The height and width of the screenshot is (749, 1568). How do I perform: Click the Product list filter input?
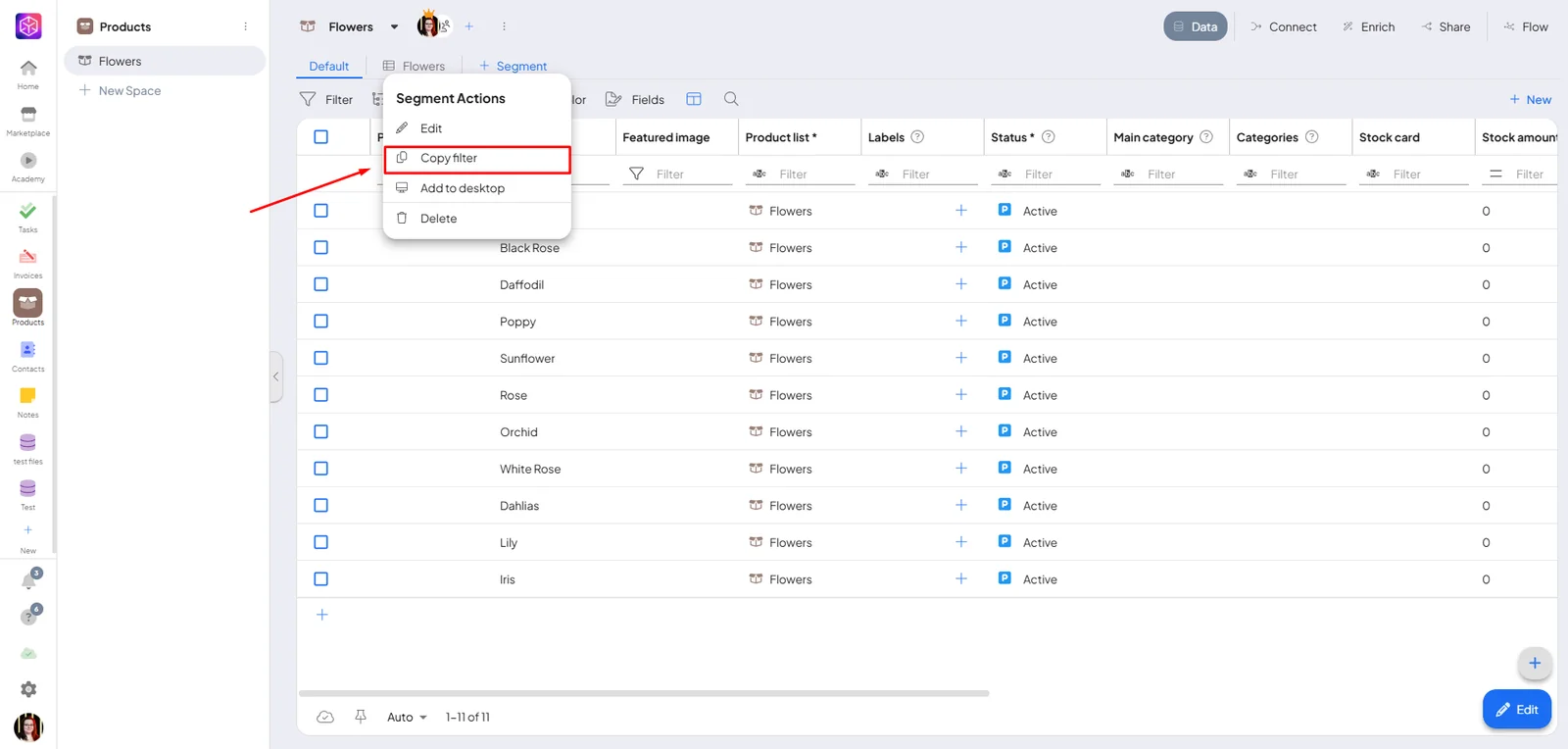click(817, 175)
